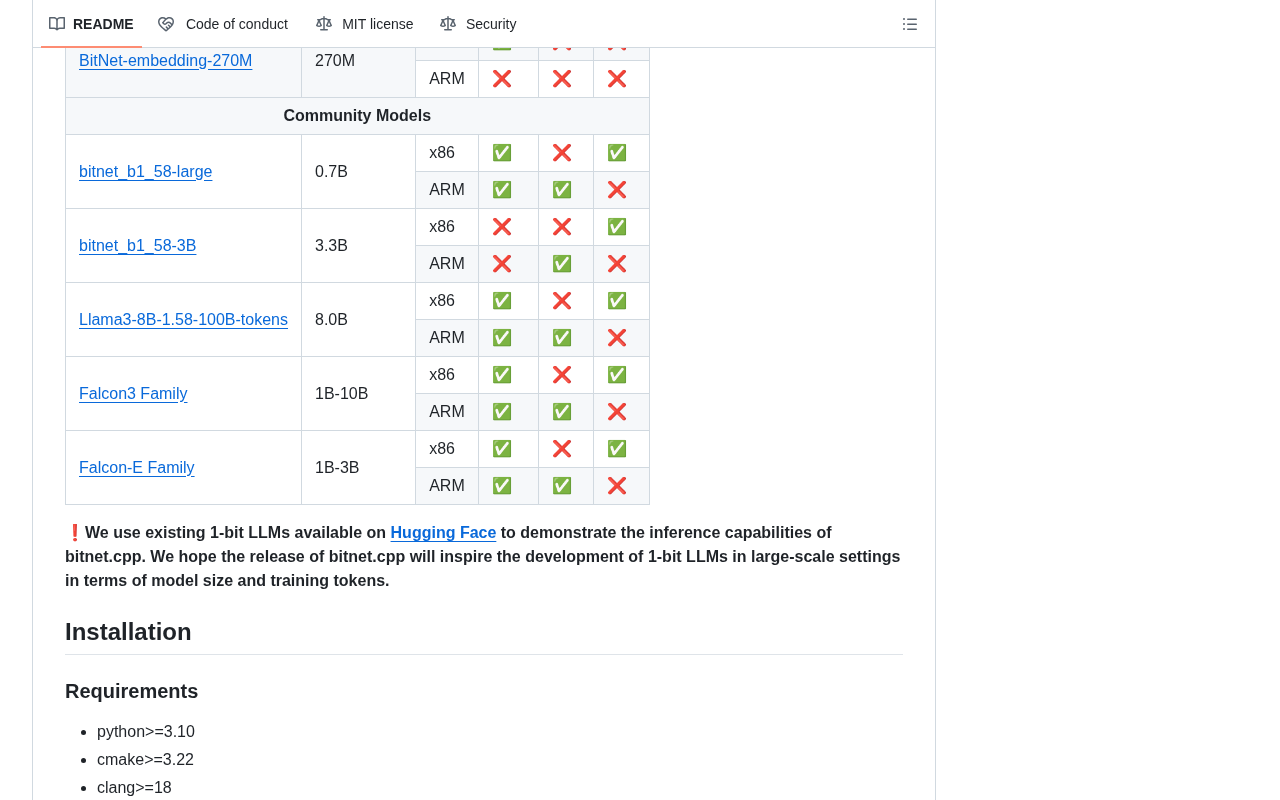Switch to the README tab
The height and width of the screenshot is (800, 1280).
tap(91, 24)
